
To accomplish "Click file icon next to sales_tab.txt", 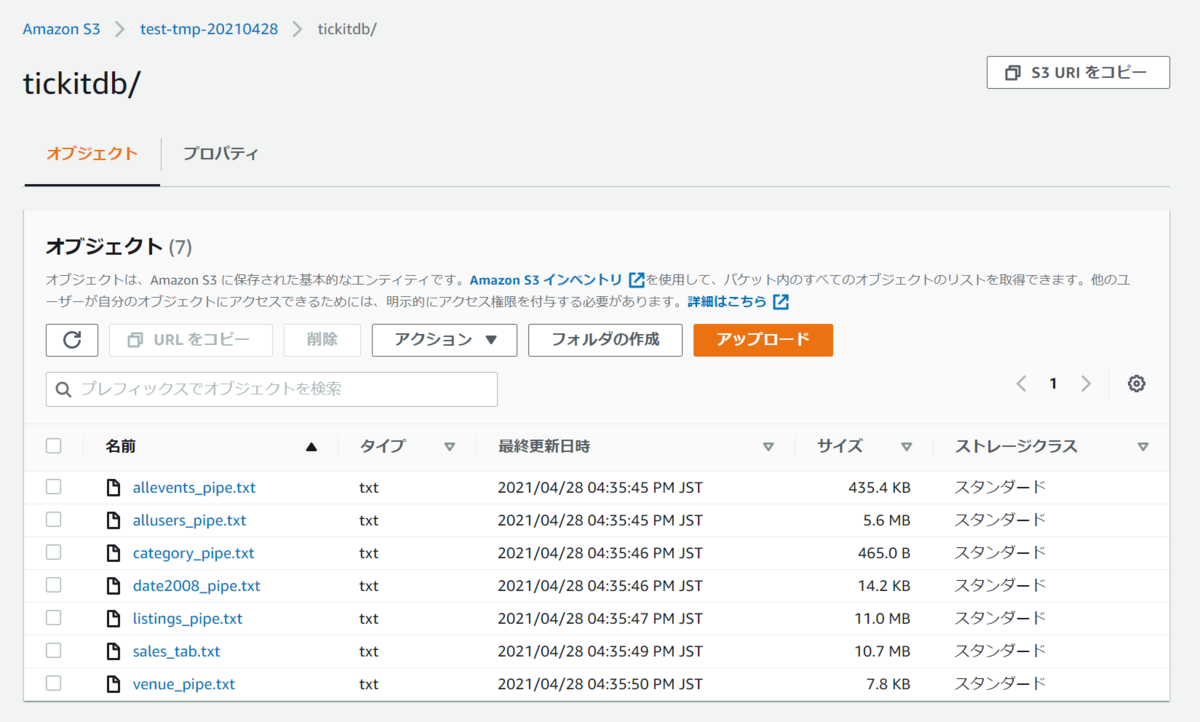I will coord(113,651).
